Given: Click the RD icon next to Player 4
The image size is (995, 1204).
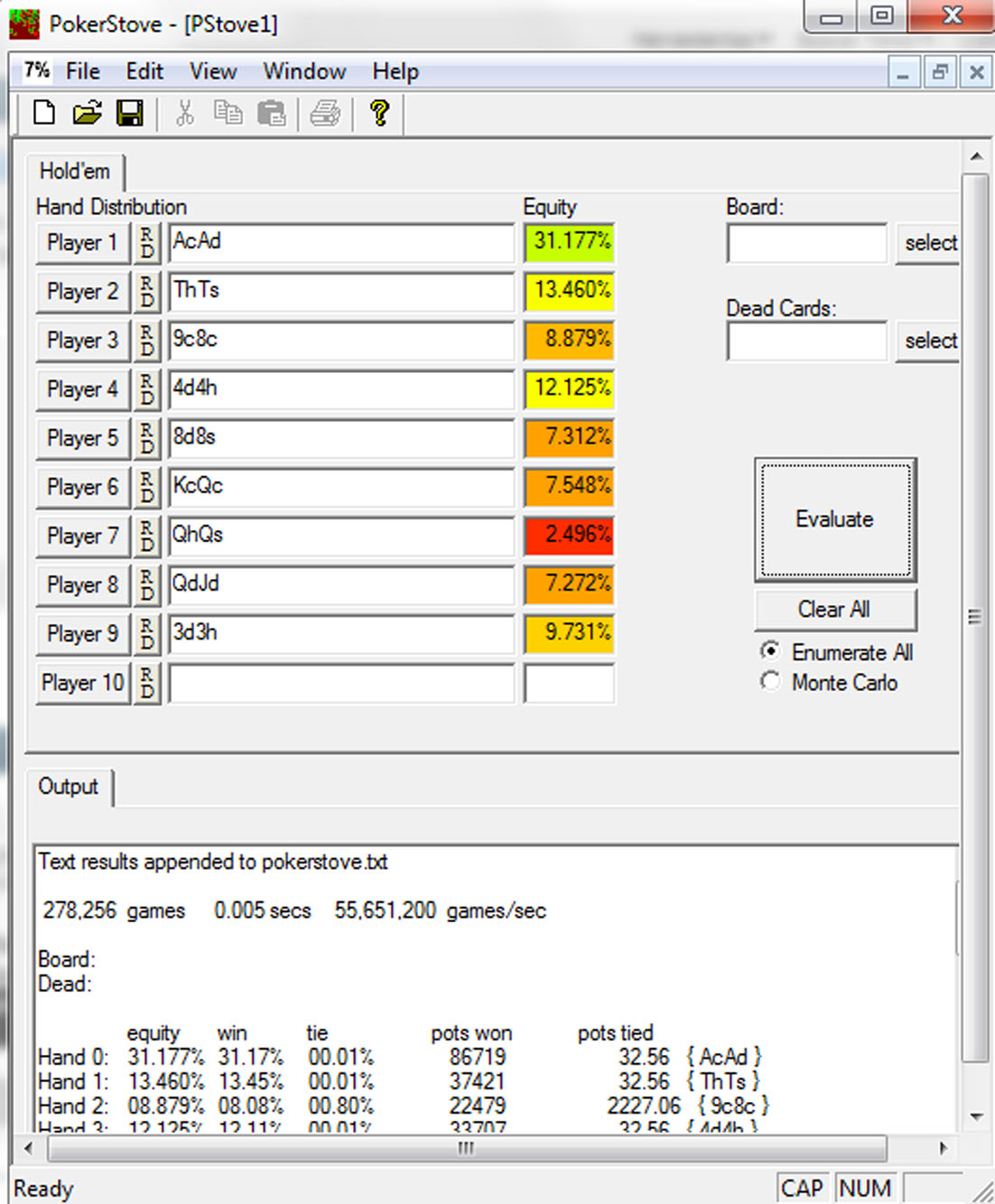Looking at the screenshot, I should click(147, 389).
